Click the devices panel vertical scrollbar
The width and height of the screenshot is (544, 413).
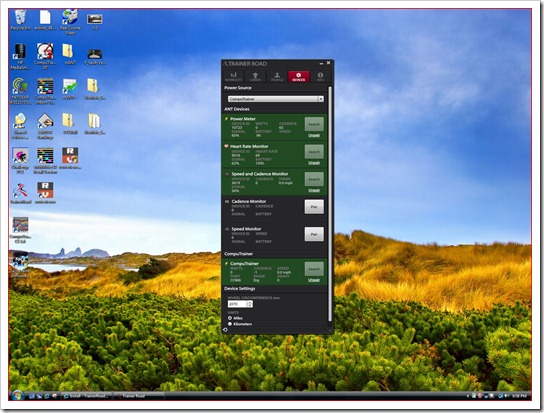pyautogui.click(x=330, y=204)
